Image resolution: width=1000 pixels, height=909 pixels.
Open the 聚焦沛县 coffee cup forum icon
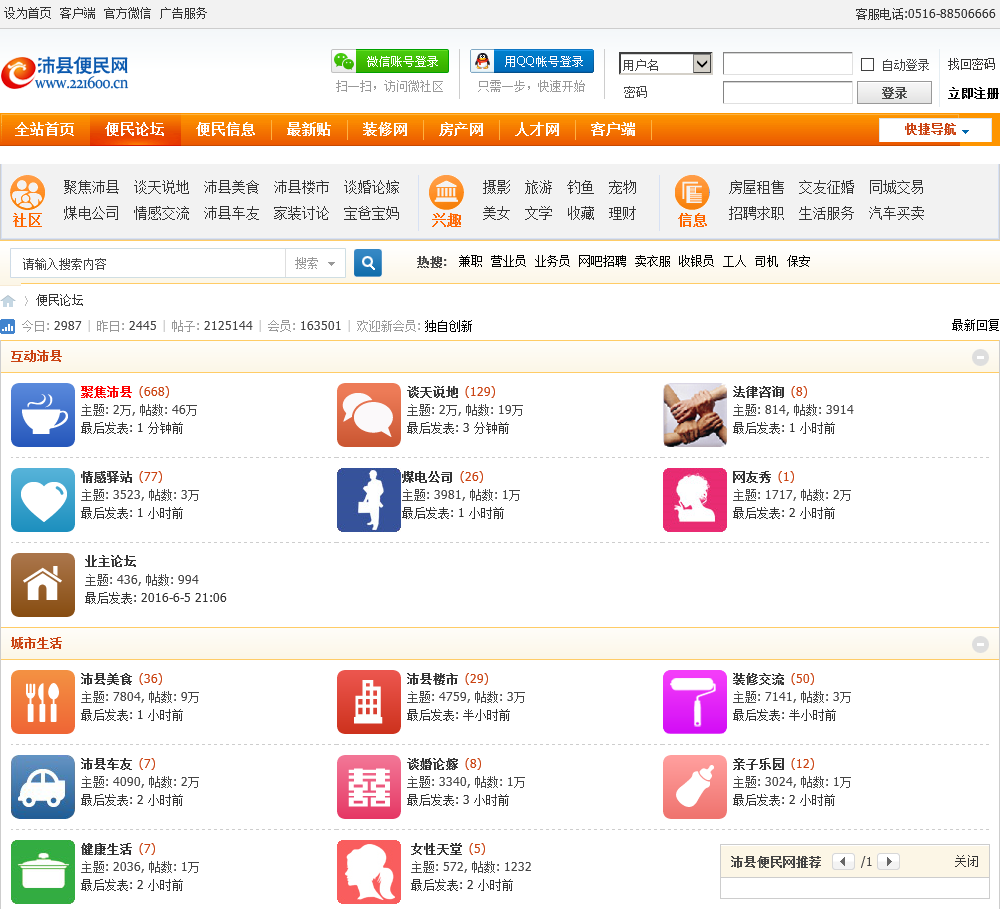(x=43, y=415)
